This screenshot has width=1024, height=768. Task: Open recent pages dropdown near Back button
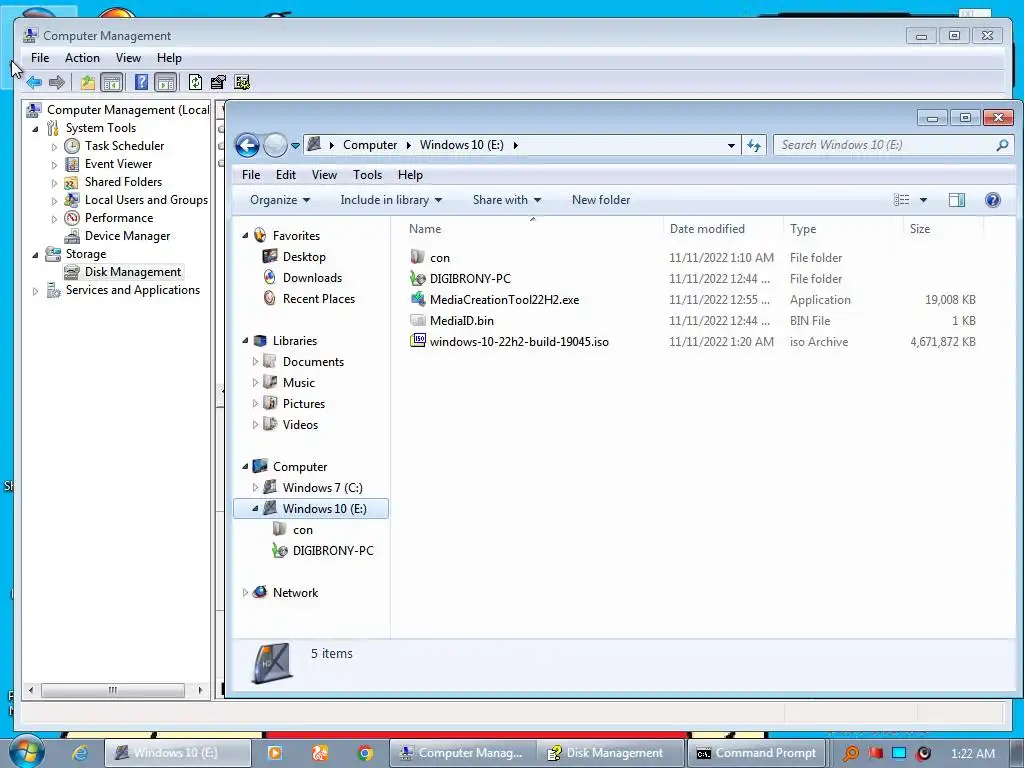(x=295, y=145)
